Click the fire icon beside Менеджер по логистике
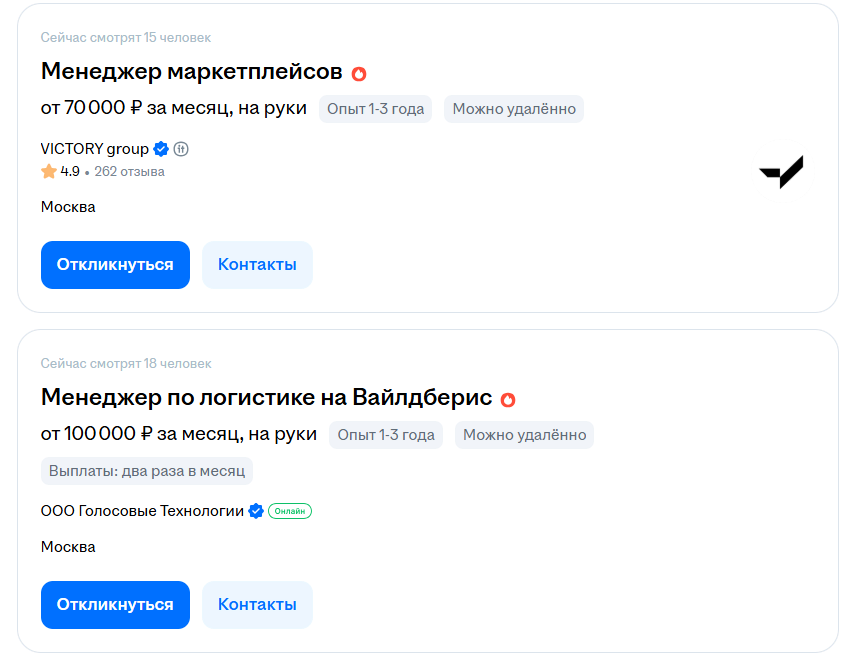 point(508,399)
